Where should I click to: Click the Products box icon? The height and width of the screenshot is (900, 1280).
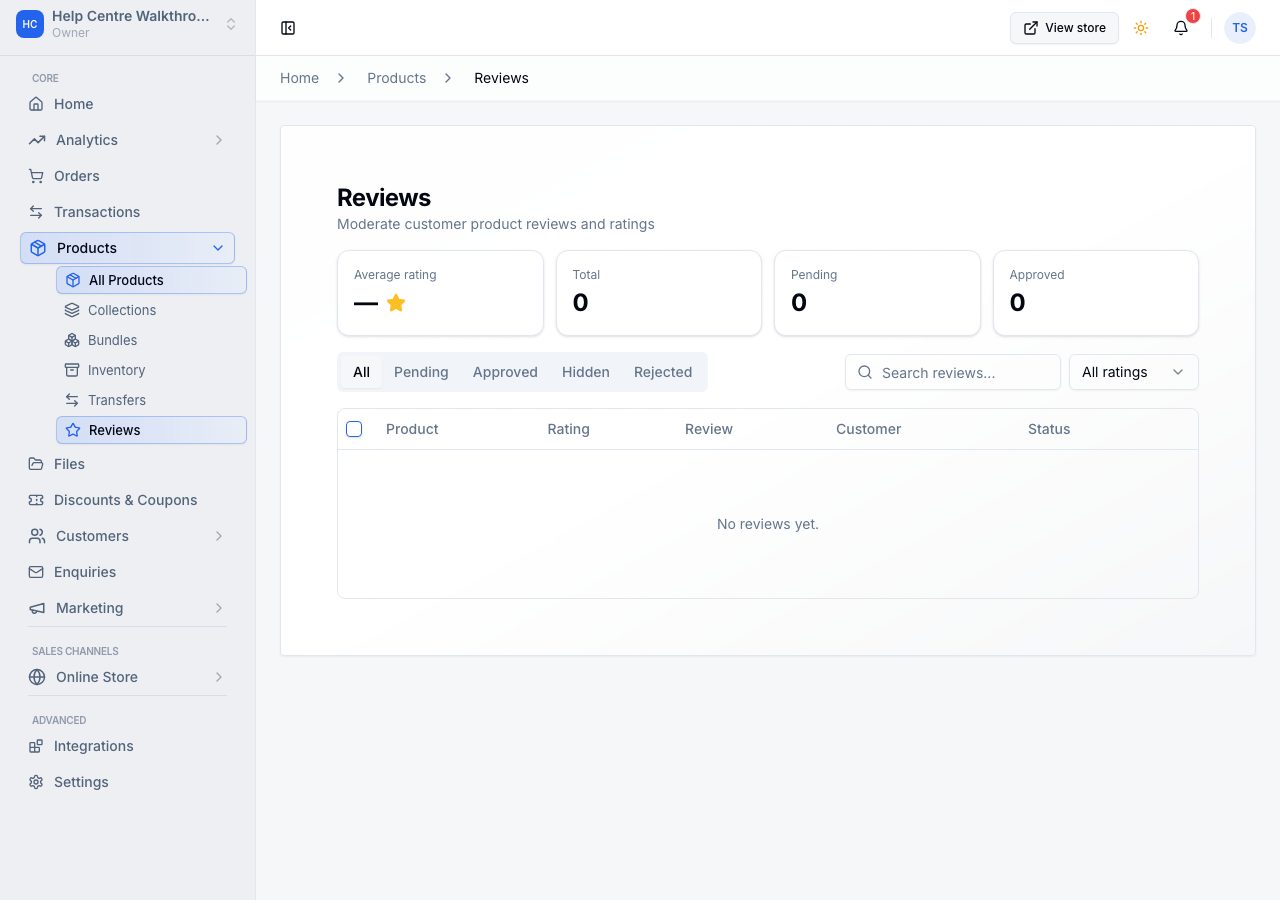pyautogui.click(x=38, y=248)
